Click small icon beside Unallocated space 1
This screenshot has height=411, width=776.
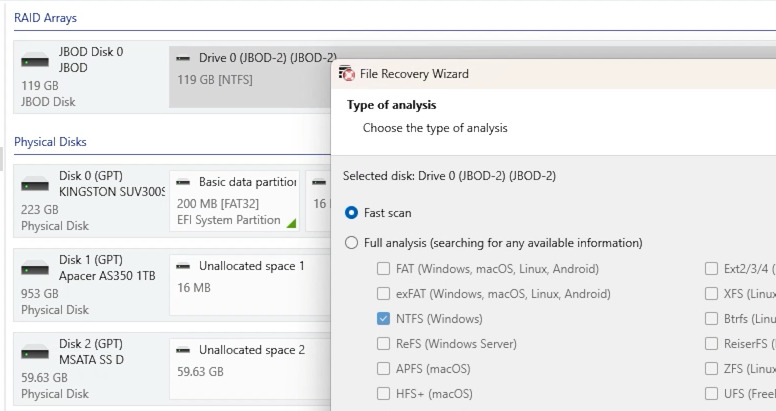[183, 266]
